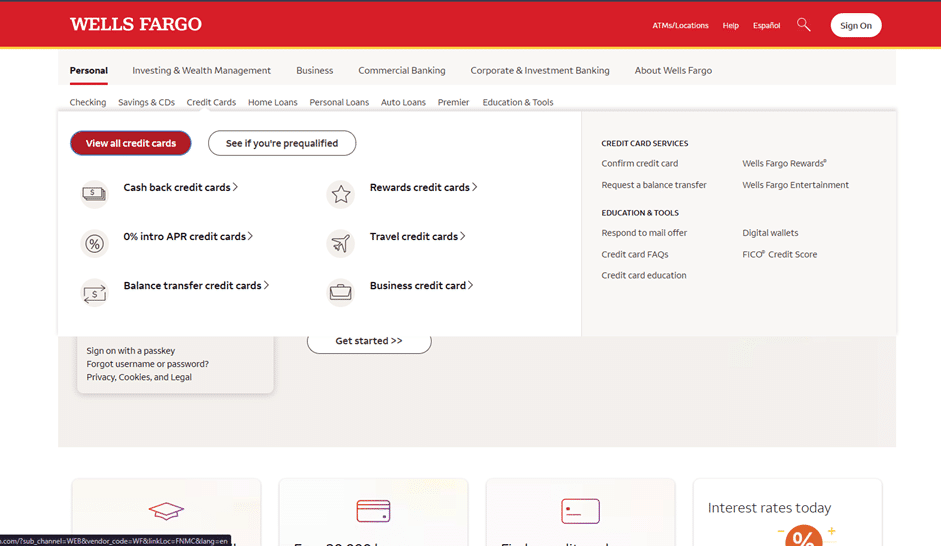Click the rewards star icon
Image resolution: width=941 pixels, height=546 pixels.
point(340,194)
